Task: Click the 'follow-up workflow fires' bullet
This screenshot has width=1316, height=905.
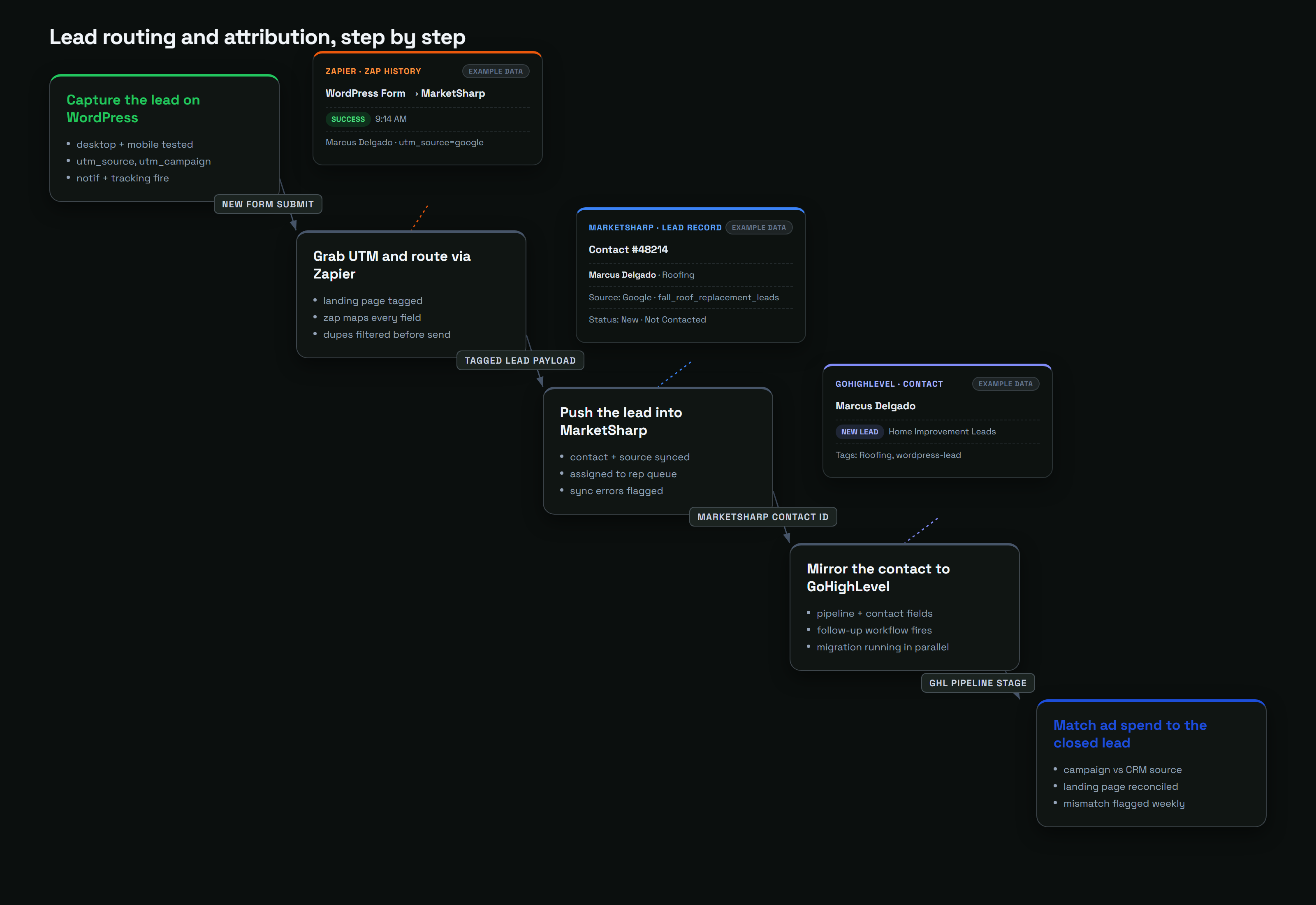Action: [x=874, y=631]
